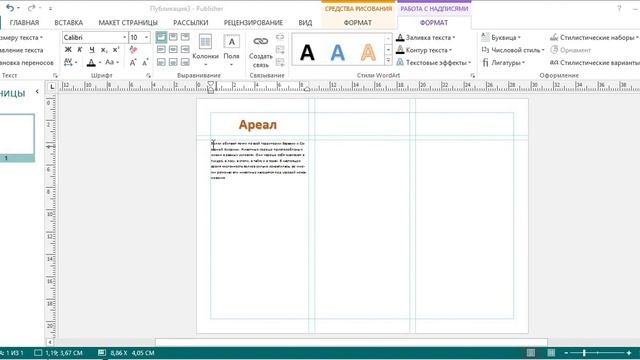Open font color dropdown arrow
Viewport: 640px width, 360px height.
tap(100, 62)
